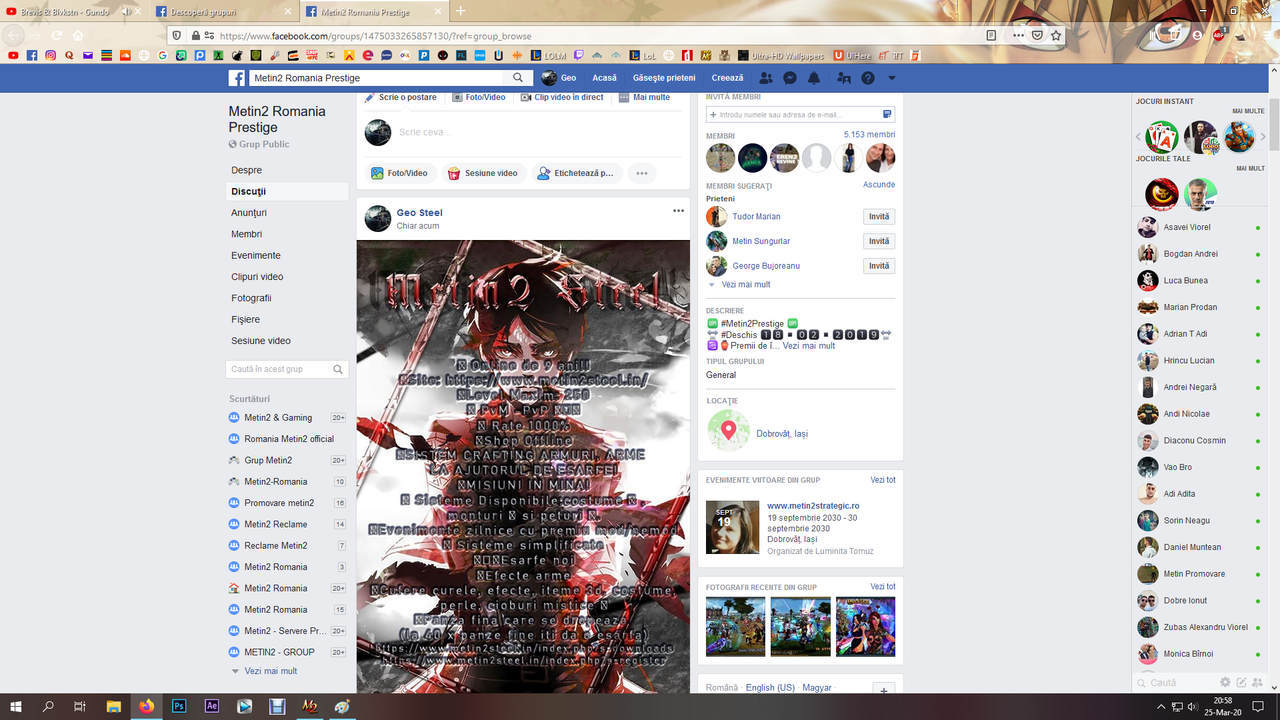Open Windows Task View
This screenshot has width=1280, height=720.
click(80, 706)
